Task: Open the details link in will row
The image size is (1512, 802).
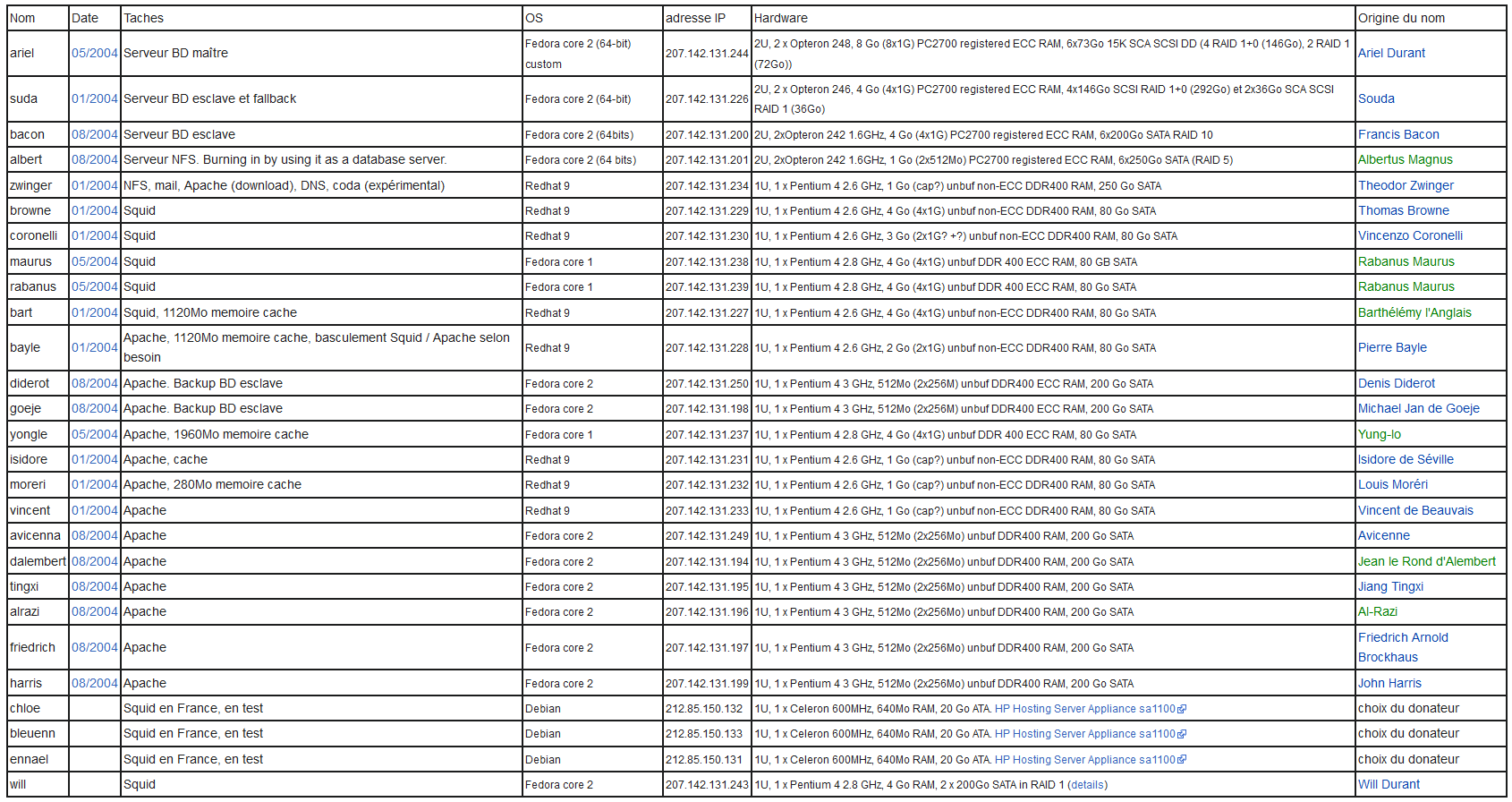Action: click(1087, 785)
